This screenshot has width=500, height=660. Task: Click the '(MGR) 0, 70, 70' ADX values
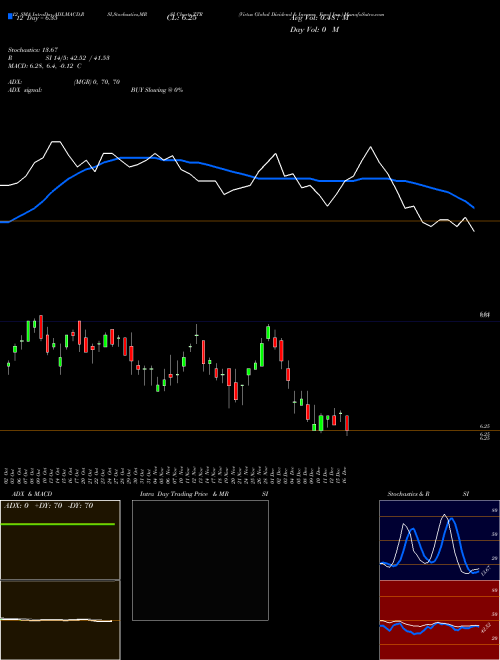point(97,82)
